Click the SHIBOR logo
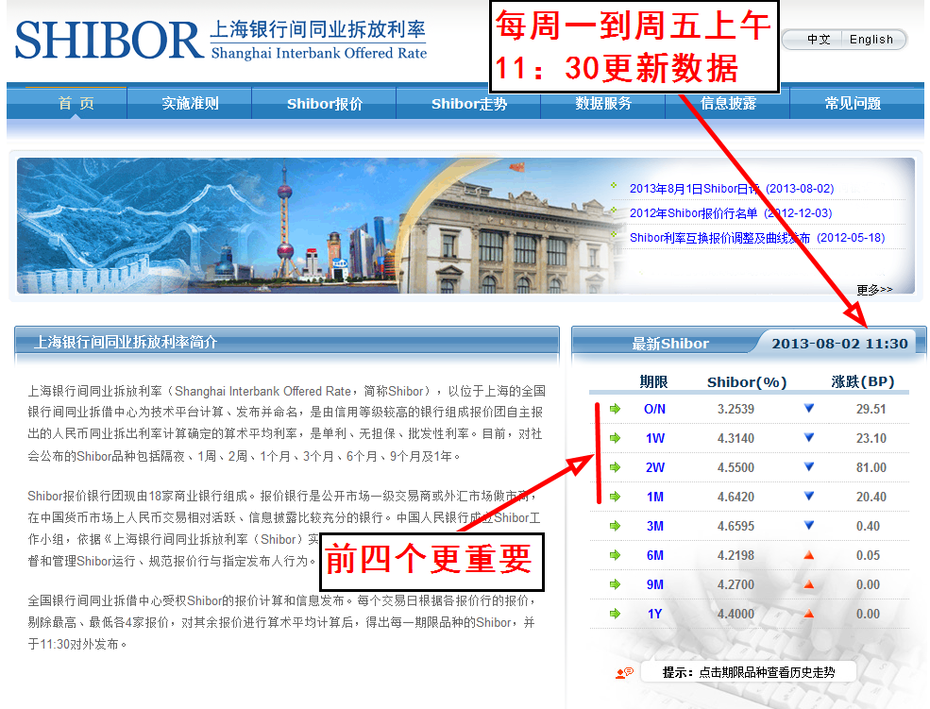Screen dimensions: 930x709 (x=221, y=39)
